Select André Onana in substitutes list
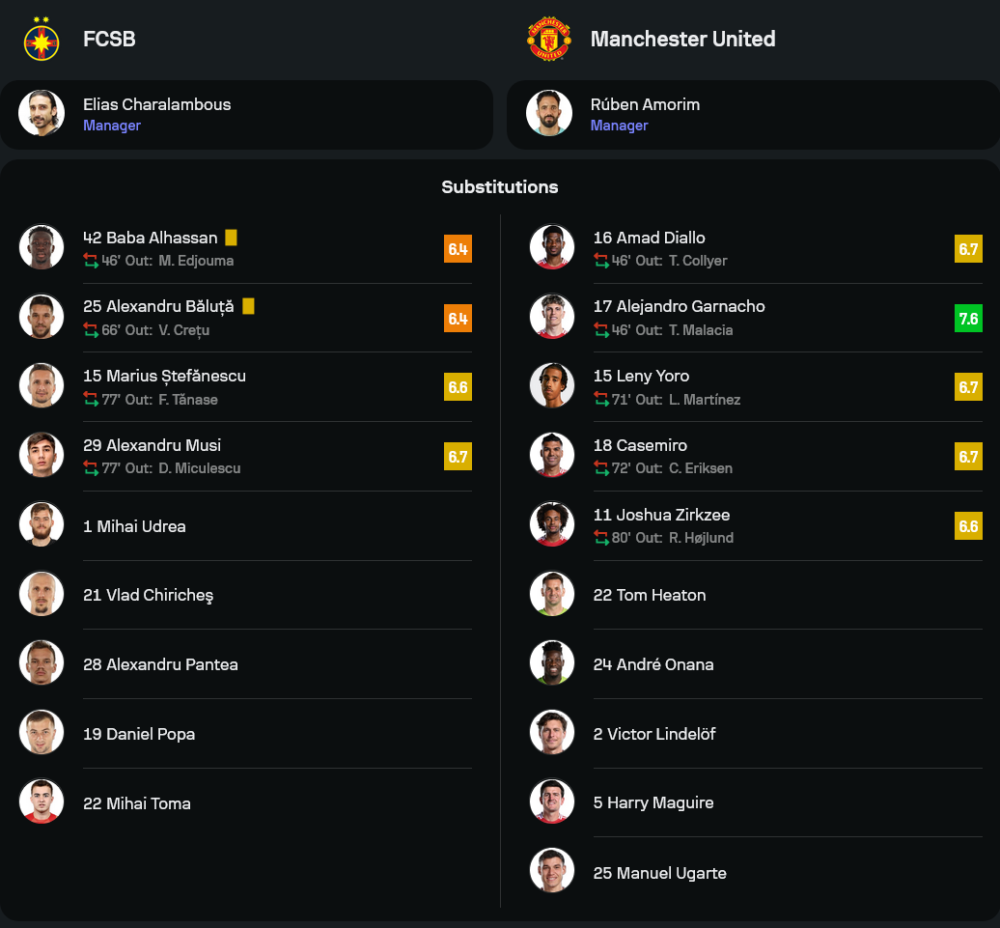The image size is (1000, 928). tap(653, 664)
